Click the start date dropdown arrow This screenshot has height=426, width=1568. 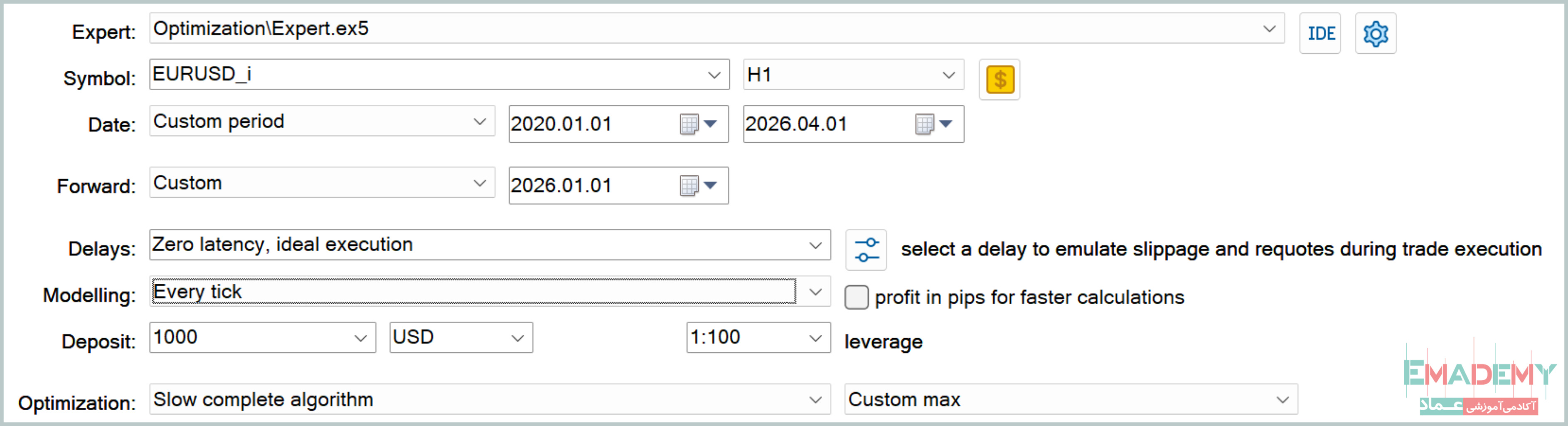(x=710, y=124)
